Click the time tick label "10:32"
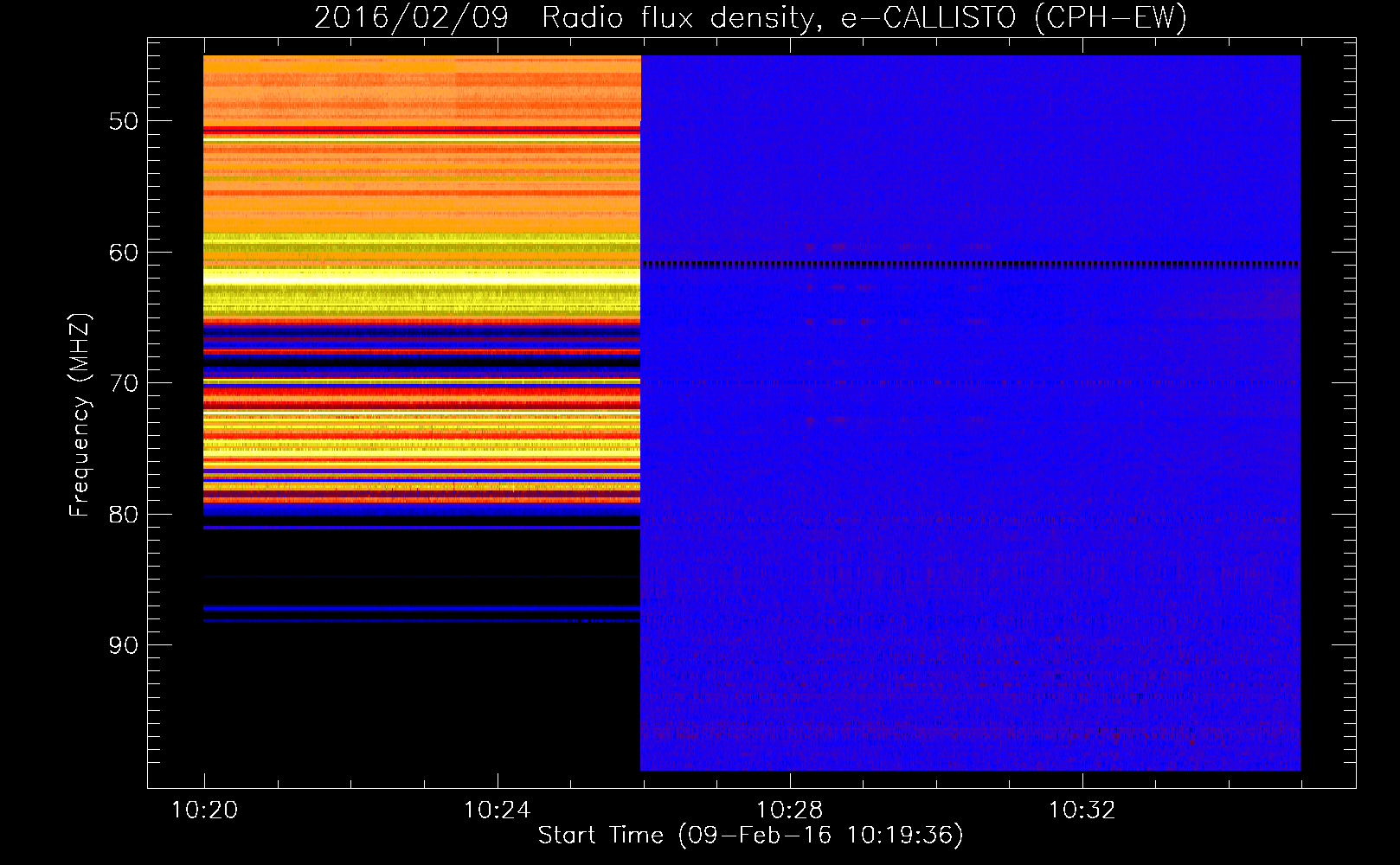 [1082, 811]
